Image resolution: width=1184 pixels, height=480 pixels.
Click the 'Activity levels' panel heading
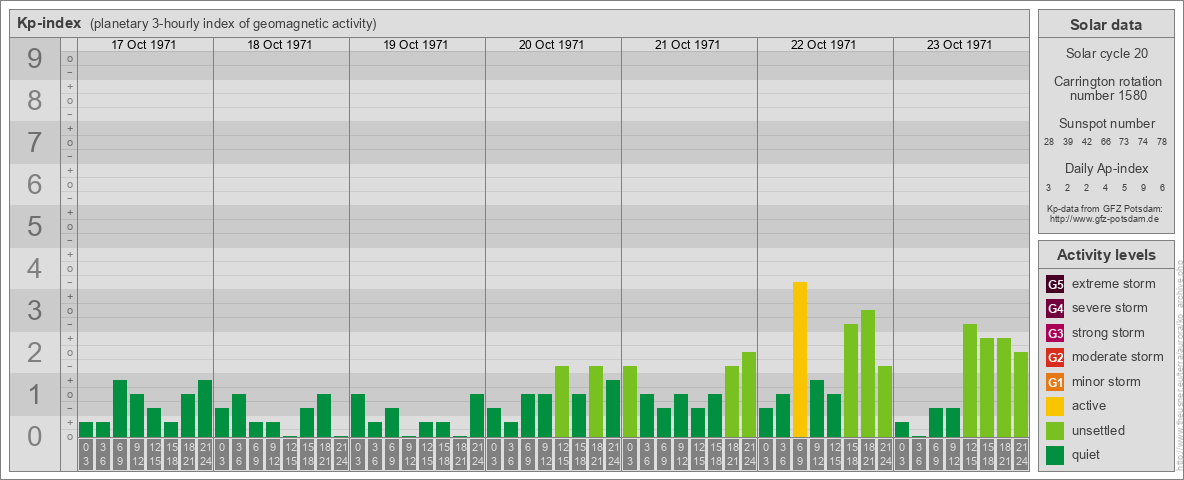1106,255
